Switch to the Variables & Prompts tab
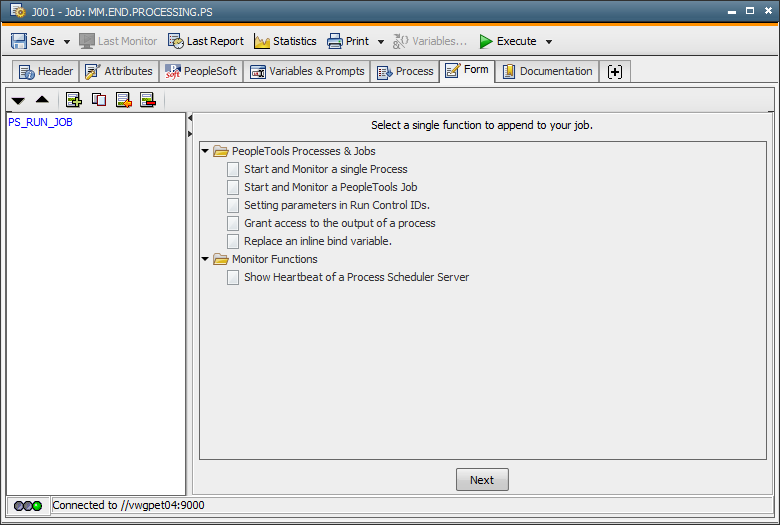 click(307, 72)
